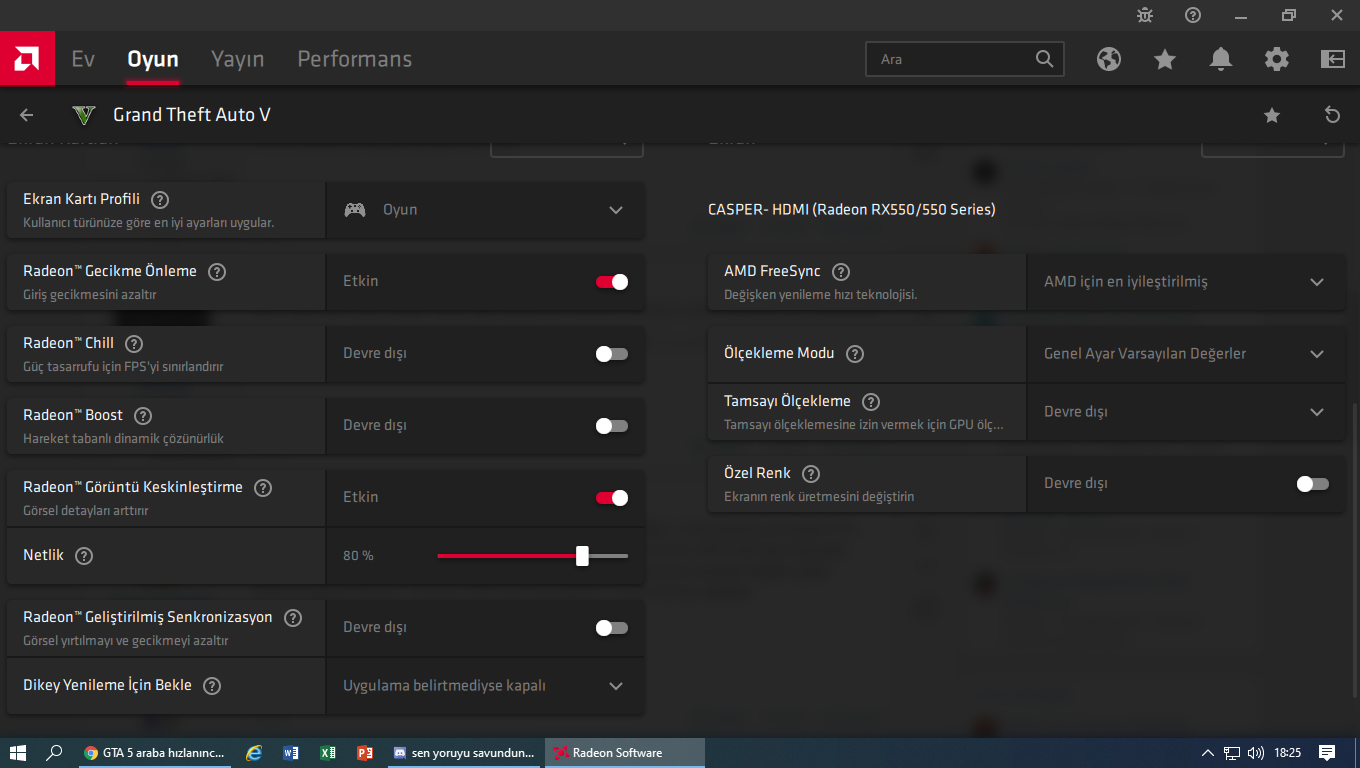
Task: Go back with the left arrow
Action: 27,115
